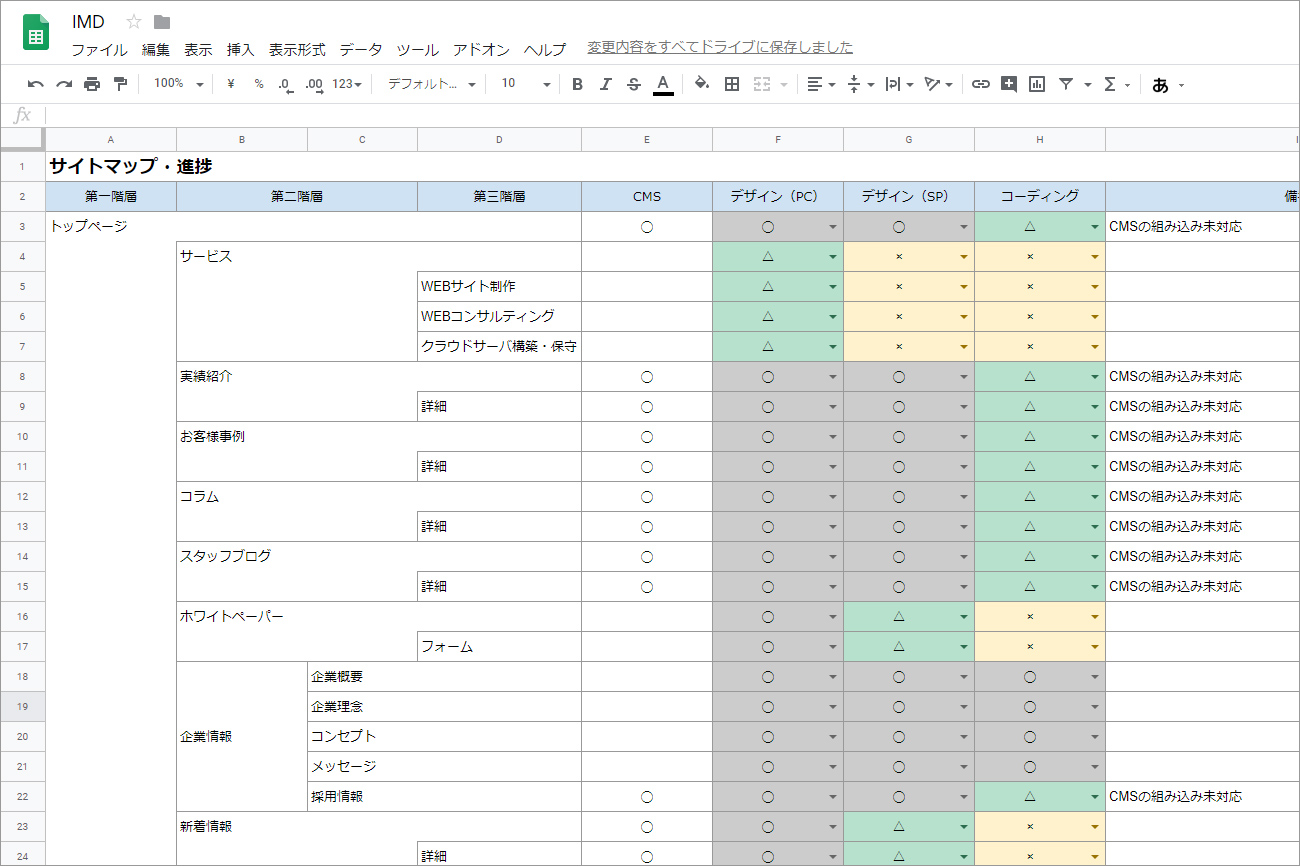
Task: Open the データ menu
Action: (361, 49)
